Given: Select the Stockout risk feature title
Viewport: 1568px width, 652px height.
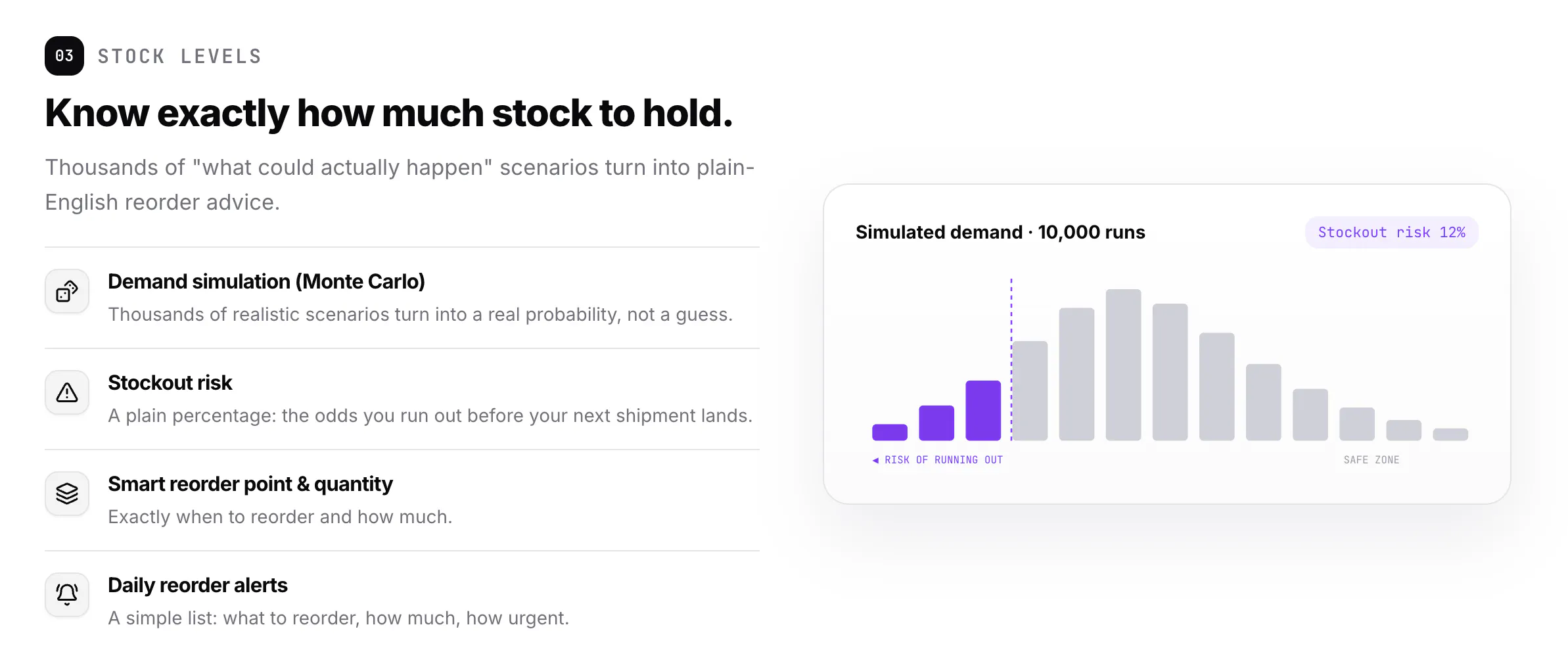Looking at the screenshot, I should coord(170,383).
